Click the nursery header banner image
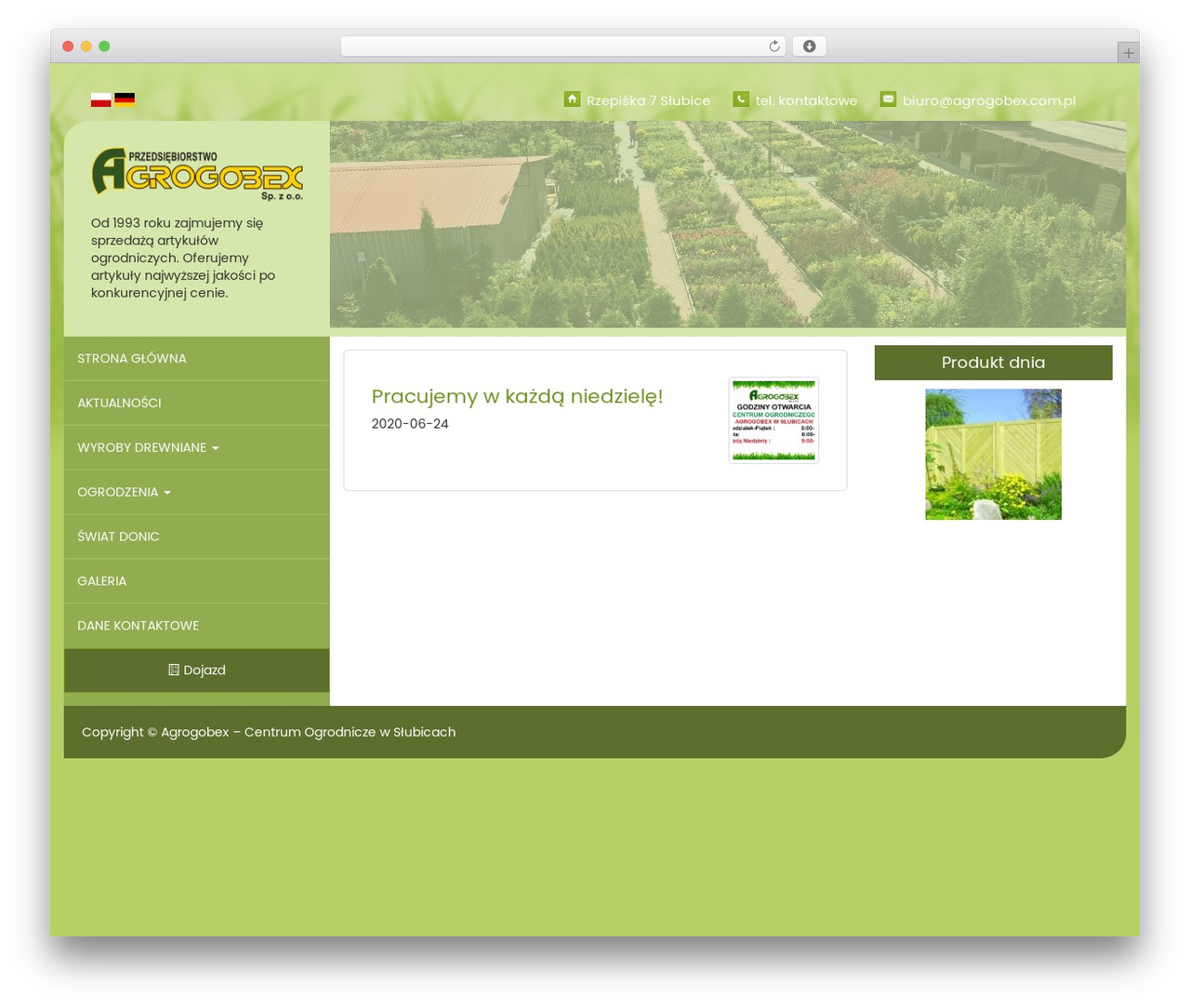This screenshot has height=1008, width=1190. click(x=728, y=224)
